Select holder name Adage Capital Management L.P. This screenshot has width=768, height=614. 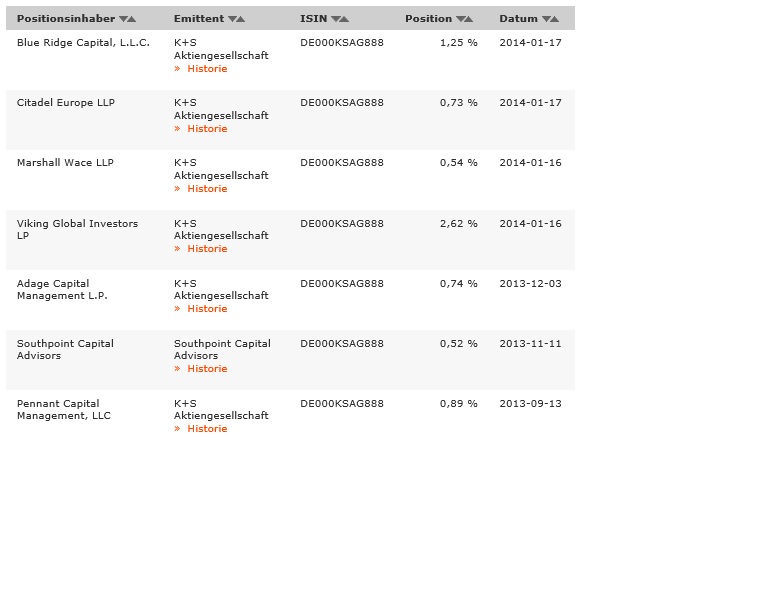[62, 289]
